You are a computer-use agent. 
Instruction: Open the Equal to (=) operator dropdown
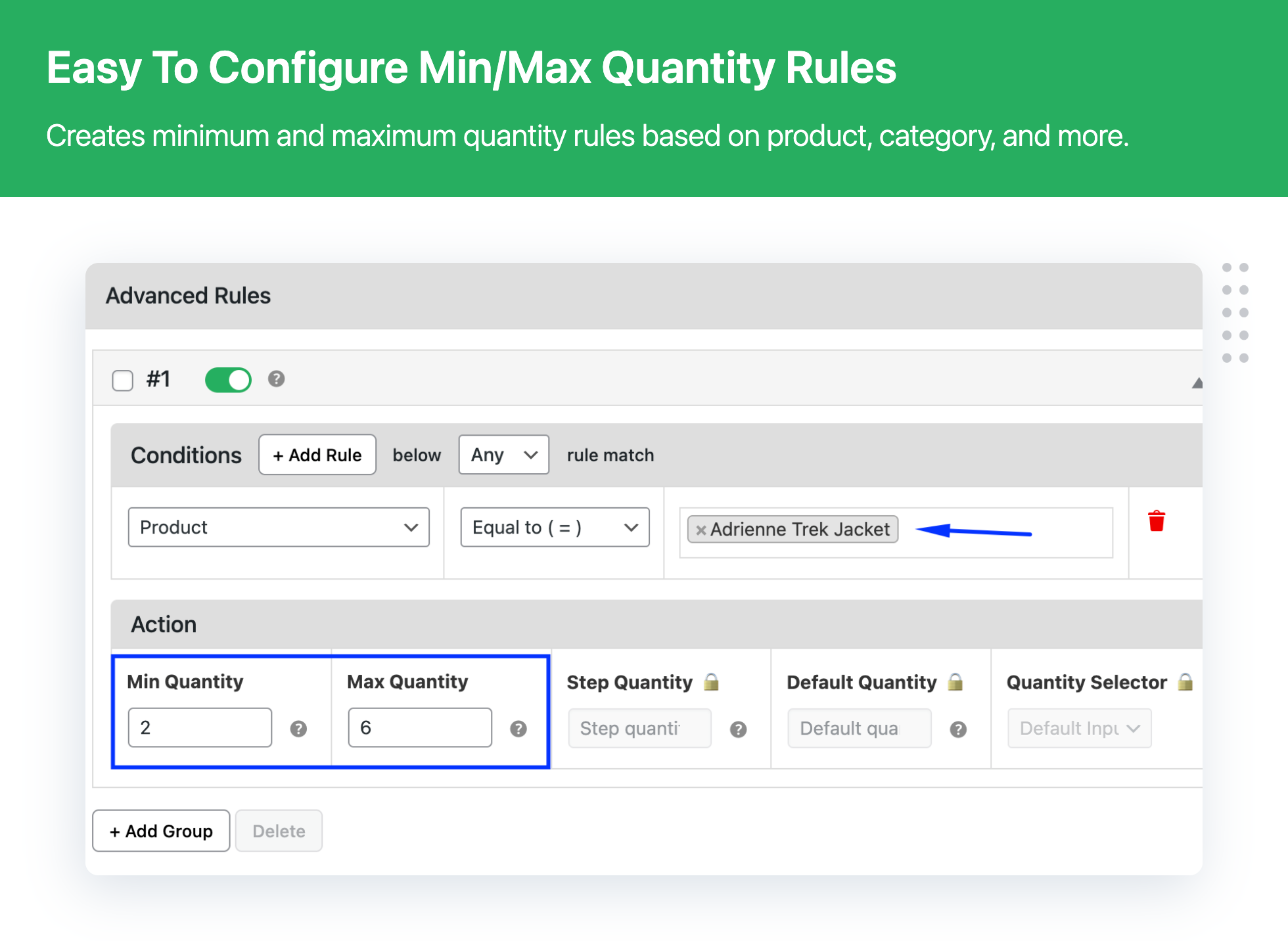[553, 528]
